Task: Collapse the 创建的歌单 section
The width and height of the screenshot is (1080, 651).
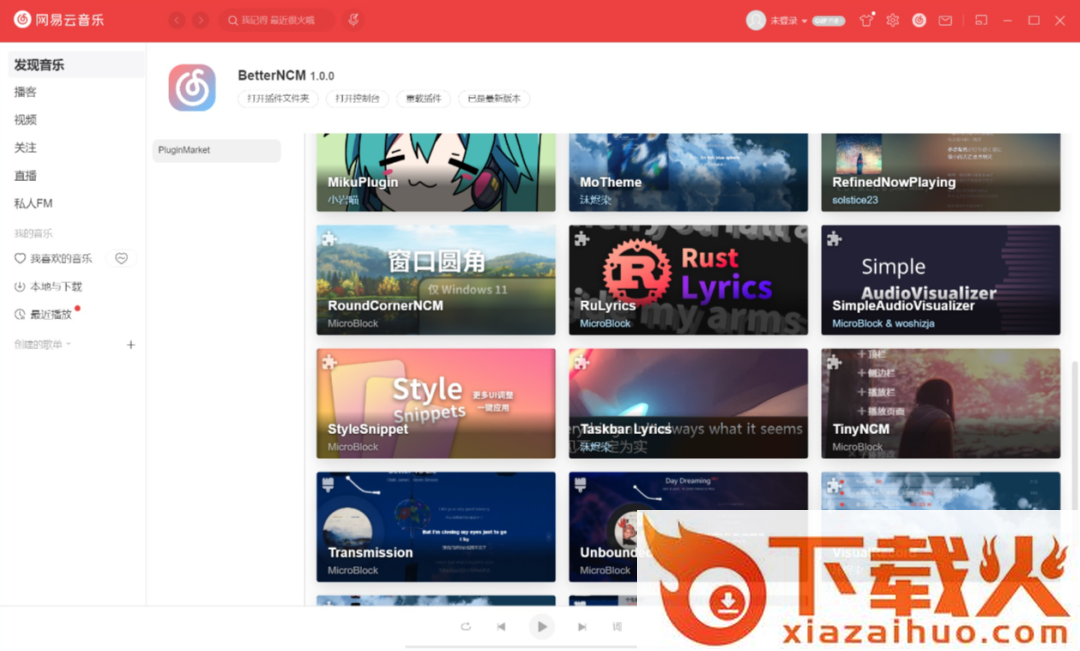Action: point(42,344)
